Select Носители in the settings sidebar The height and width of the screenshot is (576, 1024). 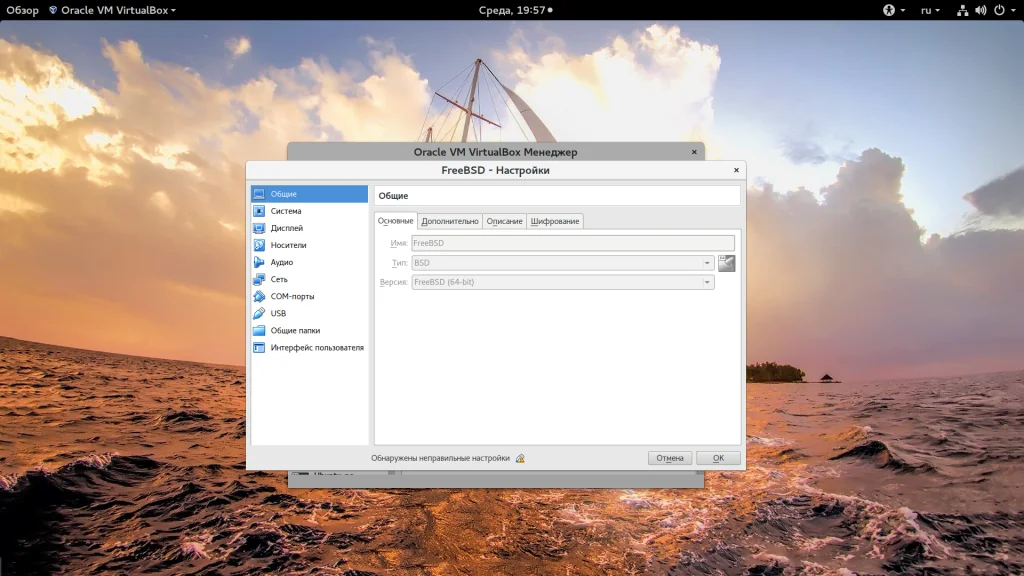[x=288, y=245]
